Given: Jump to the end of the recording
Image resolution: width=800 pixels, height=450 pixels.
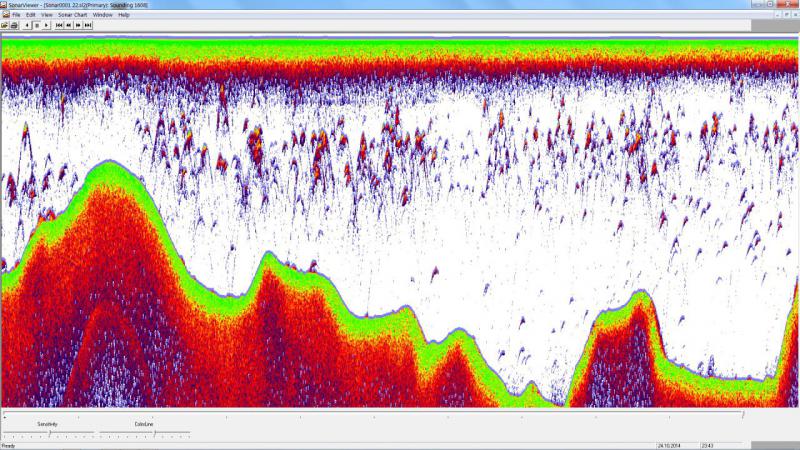Looking at the screenshot, I should click(87, 25).
